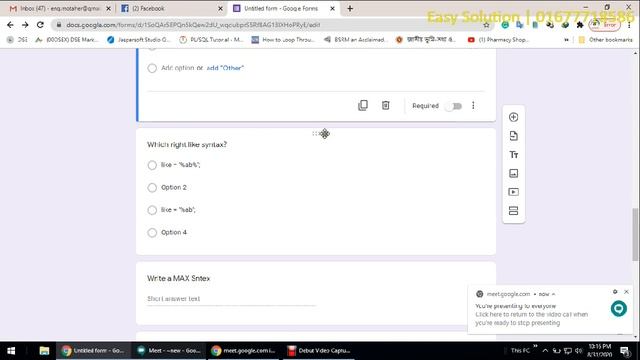Switch to the meet.google.com taskbar window
The width and height of the screenshot is (640, 360).
[244, 351]
